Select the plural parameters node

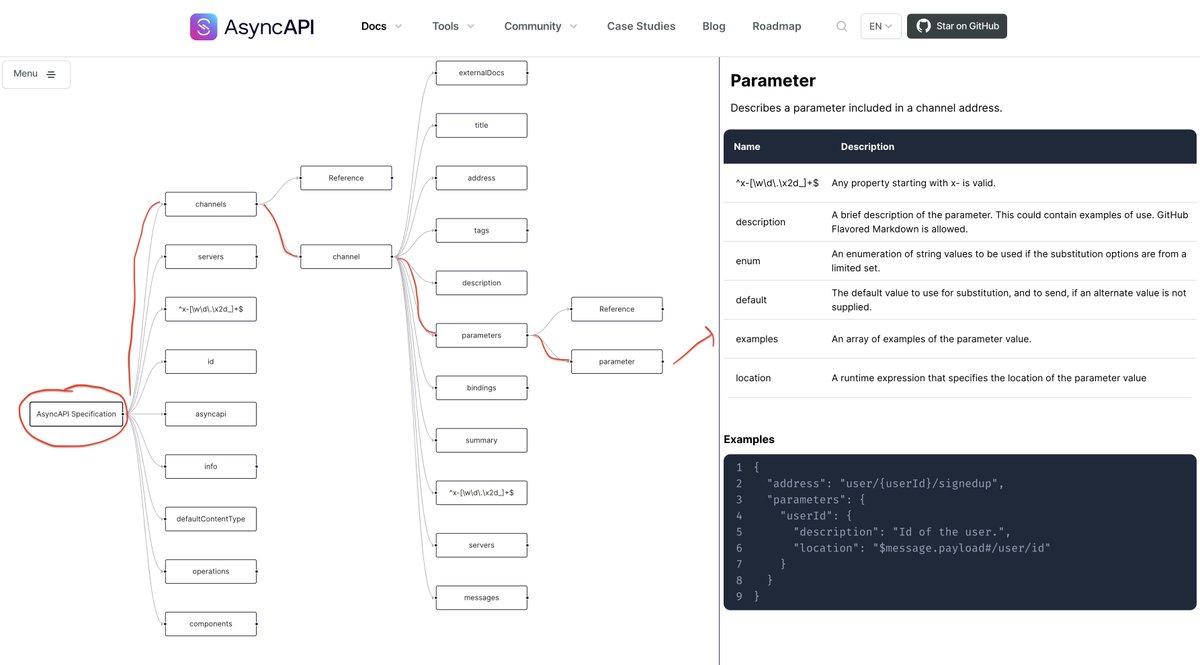tap(481, 335)
